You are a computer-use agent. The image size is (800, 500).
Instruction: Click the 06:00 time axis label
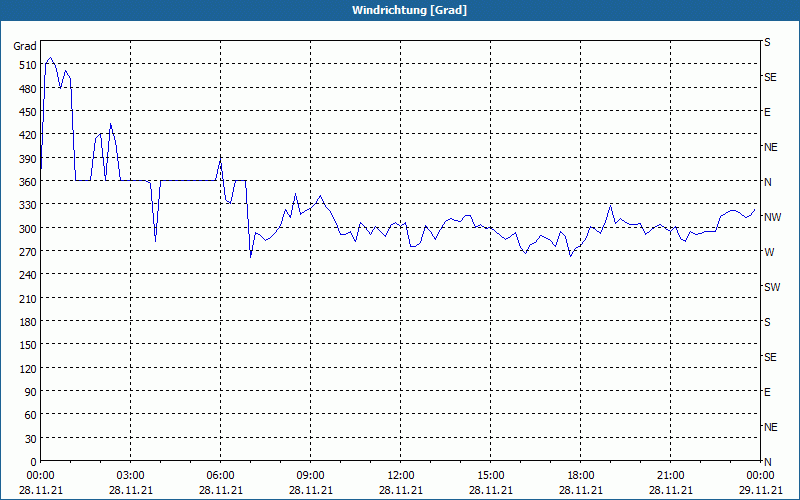pyautogui.click(x=221, y=475)
